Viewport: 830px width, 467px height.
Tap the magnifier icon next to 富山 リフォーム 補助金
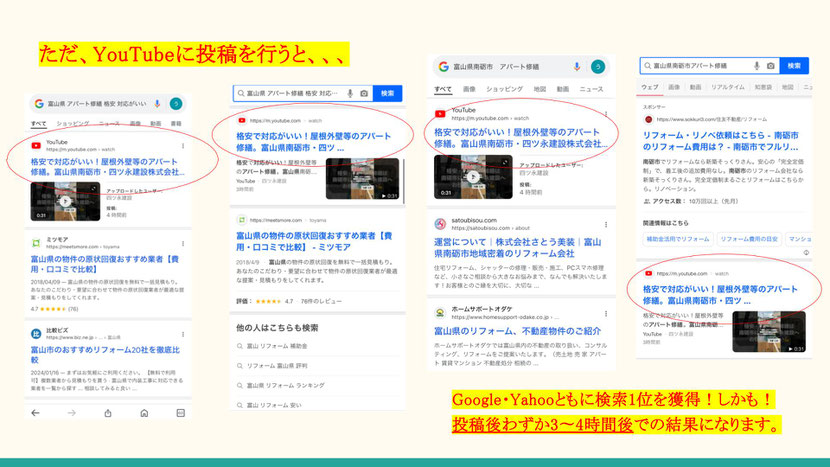240,346
